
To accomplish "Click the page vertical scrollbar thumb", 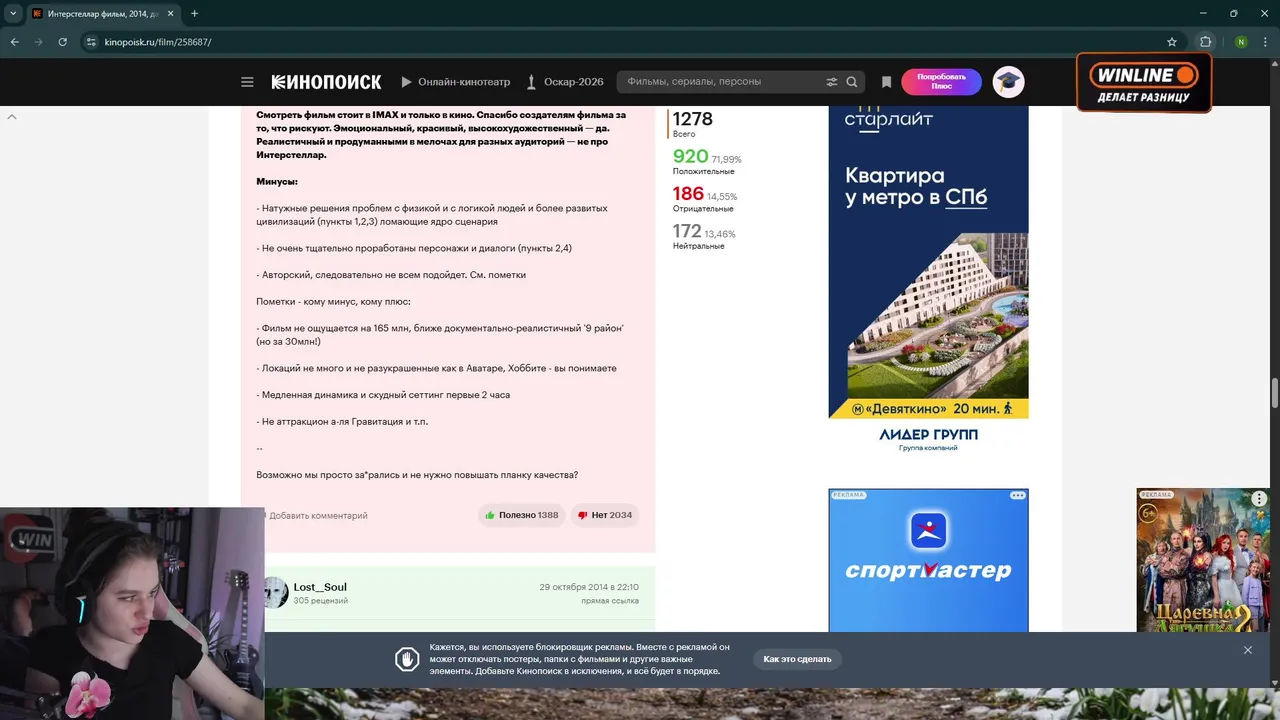I will [1274, 393].
